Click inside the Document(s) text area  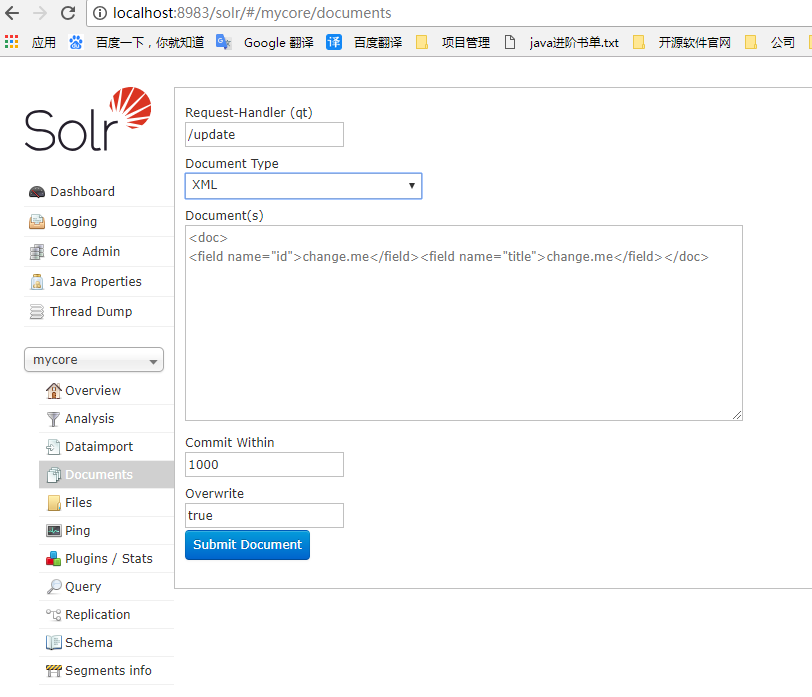[x=464, y=323]
